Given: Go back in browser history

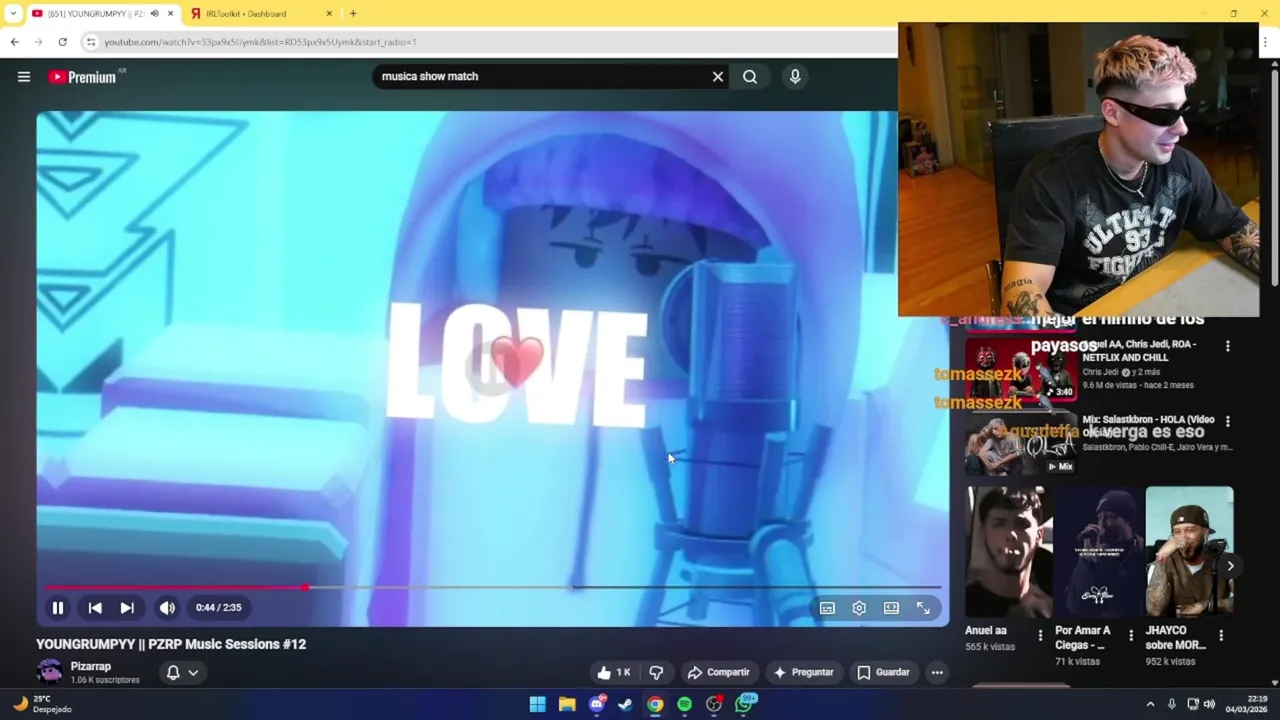Looking at the screenshot, I should click(14, 42).
